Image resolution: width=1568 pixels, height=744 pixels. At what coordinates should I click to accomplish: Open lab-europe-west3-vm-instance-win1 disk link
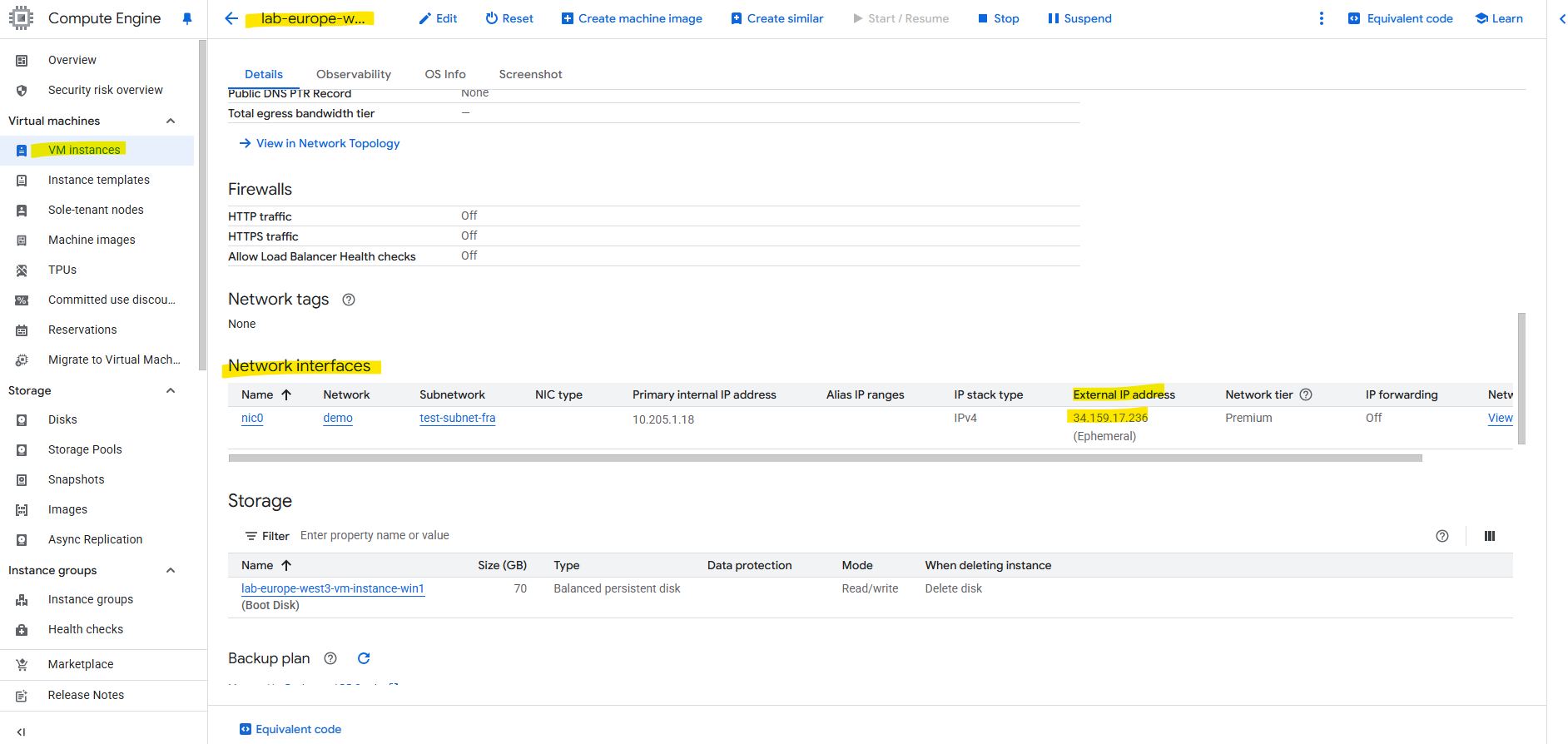pos(333,588)
